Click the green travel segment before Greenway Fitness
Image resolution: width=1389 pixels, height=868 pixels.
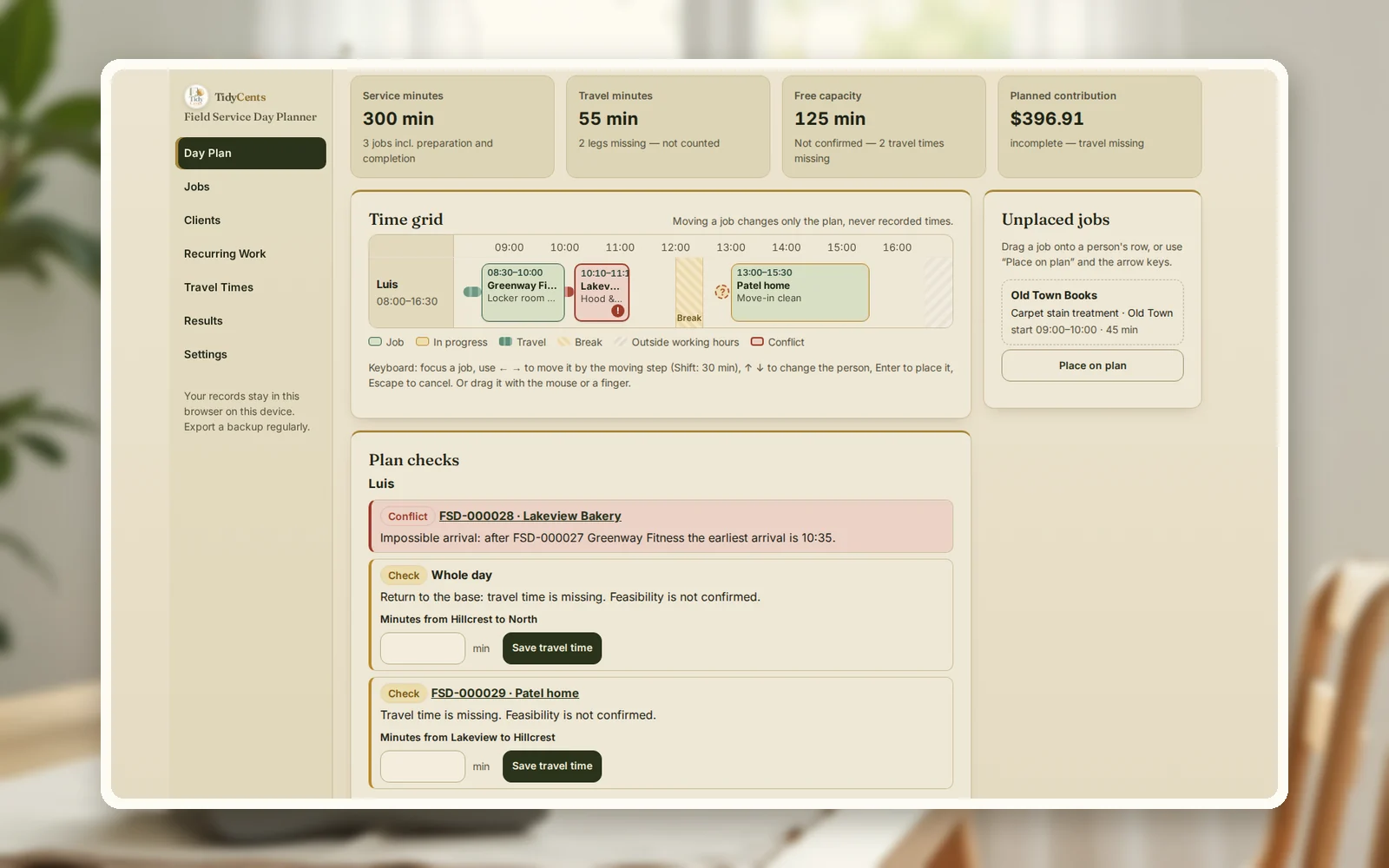(472, 292)
